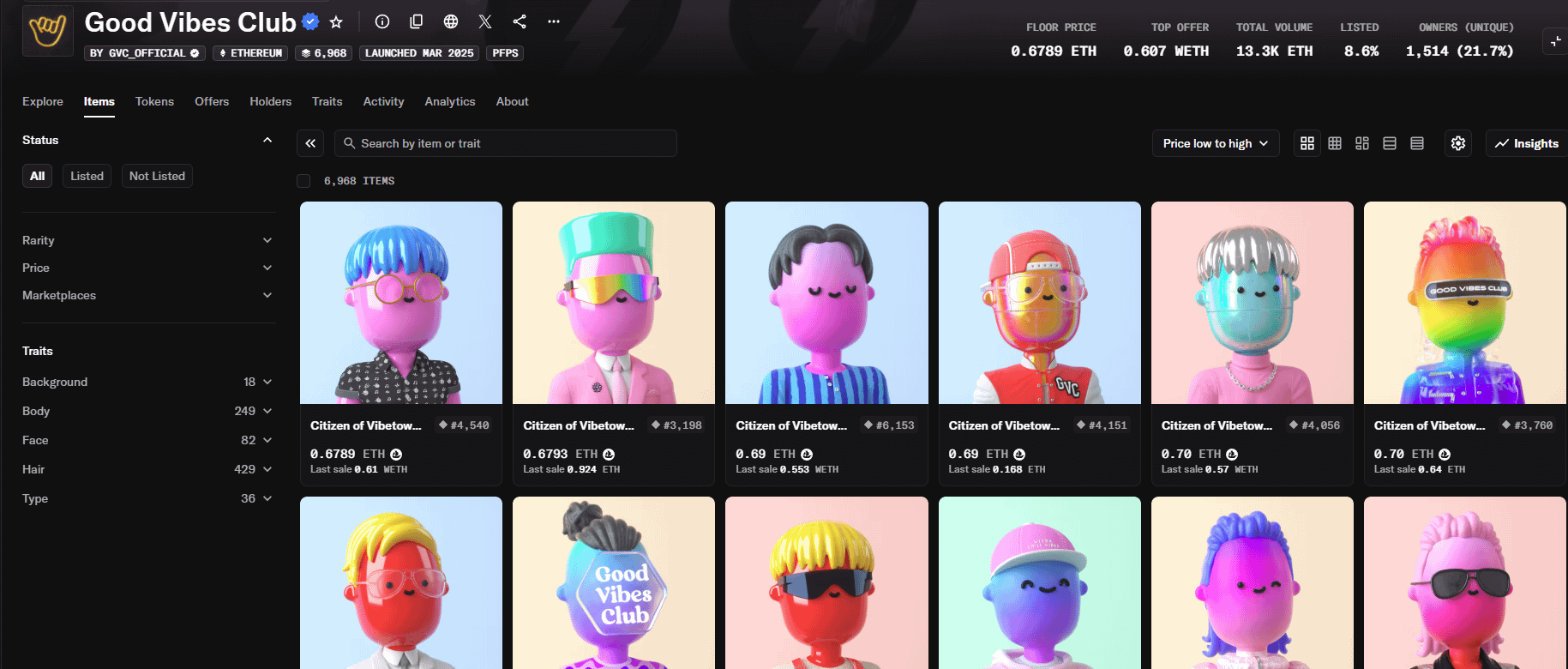
Task: Open the website globe icon
Action: [x=451, y=21]
